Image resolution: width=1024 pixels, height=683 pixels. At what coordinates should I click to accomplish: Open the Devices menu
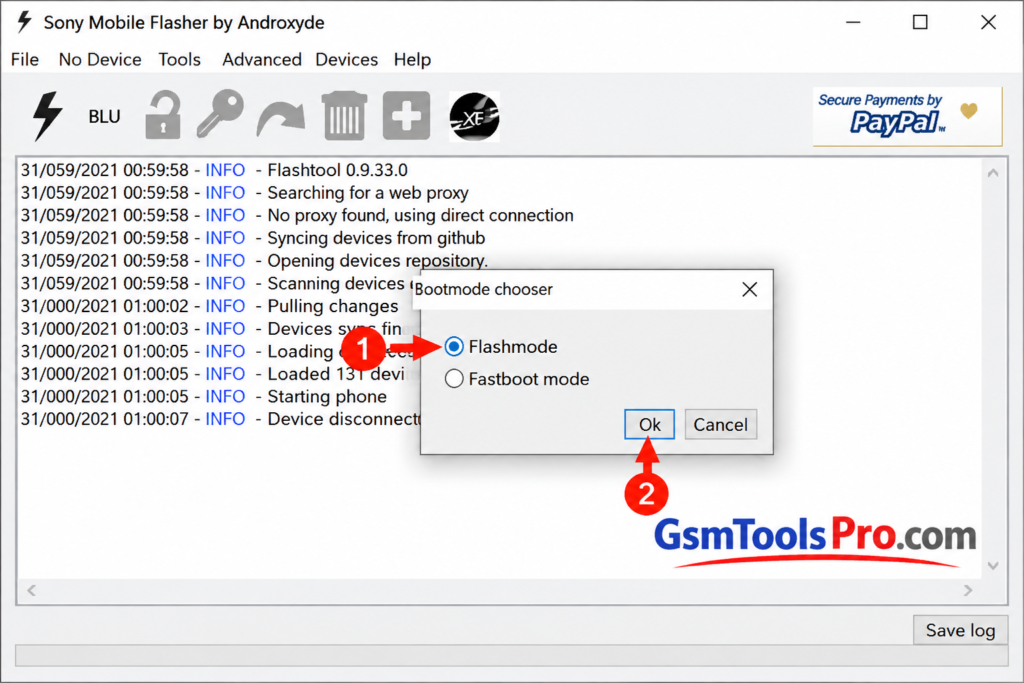coord(347,59)
